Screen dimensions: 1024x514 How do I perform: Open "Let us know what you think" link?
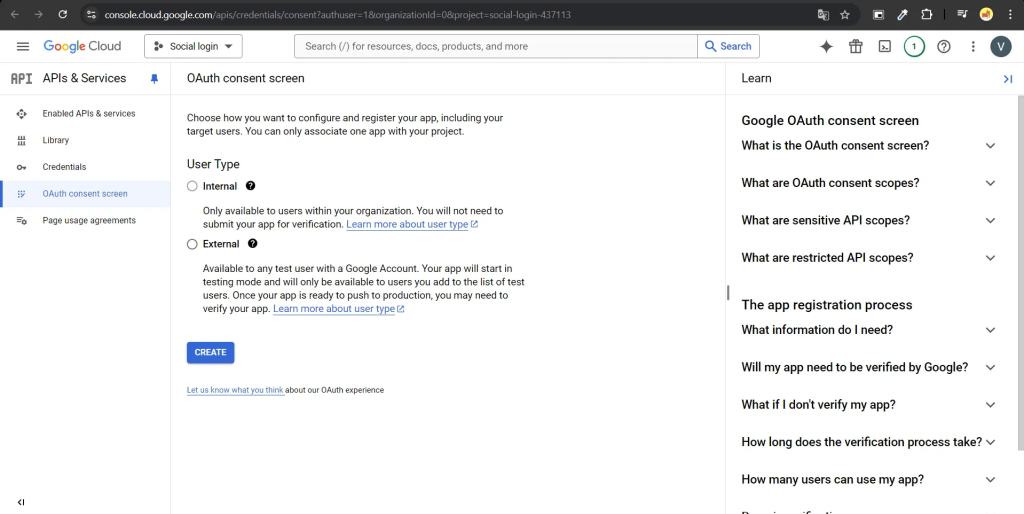(235, 390)
